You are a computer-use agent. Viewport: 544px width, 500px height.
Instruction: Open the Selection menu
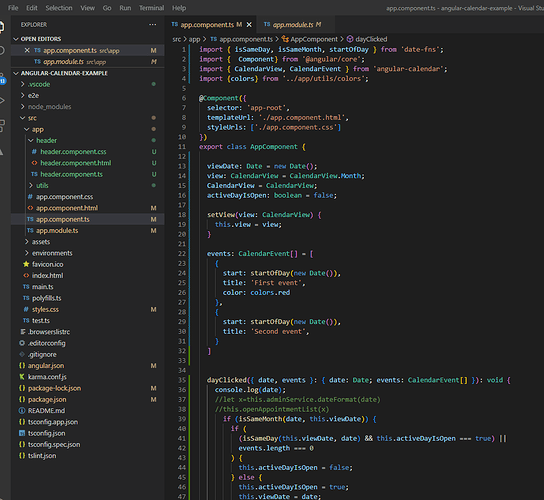pyautogui.click(x=59, y=8)
